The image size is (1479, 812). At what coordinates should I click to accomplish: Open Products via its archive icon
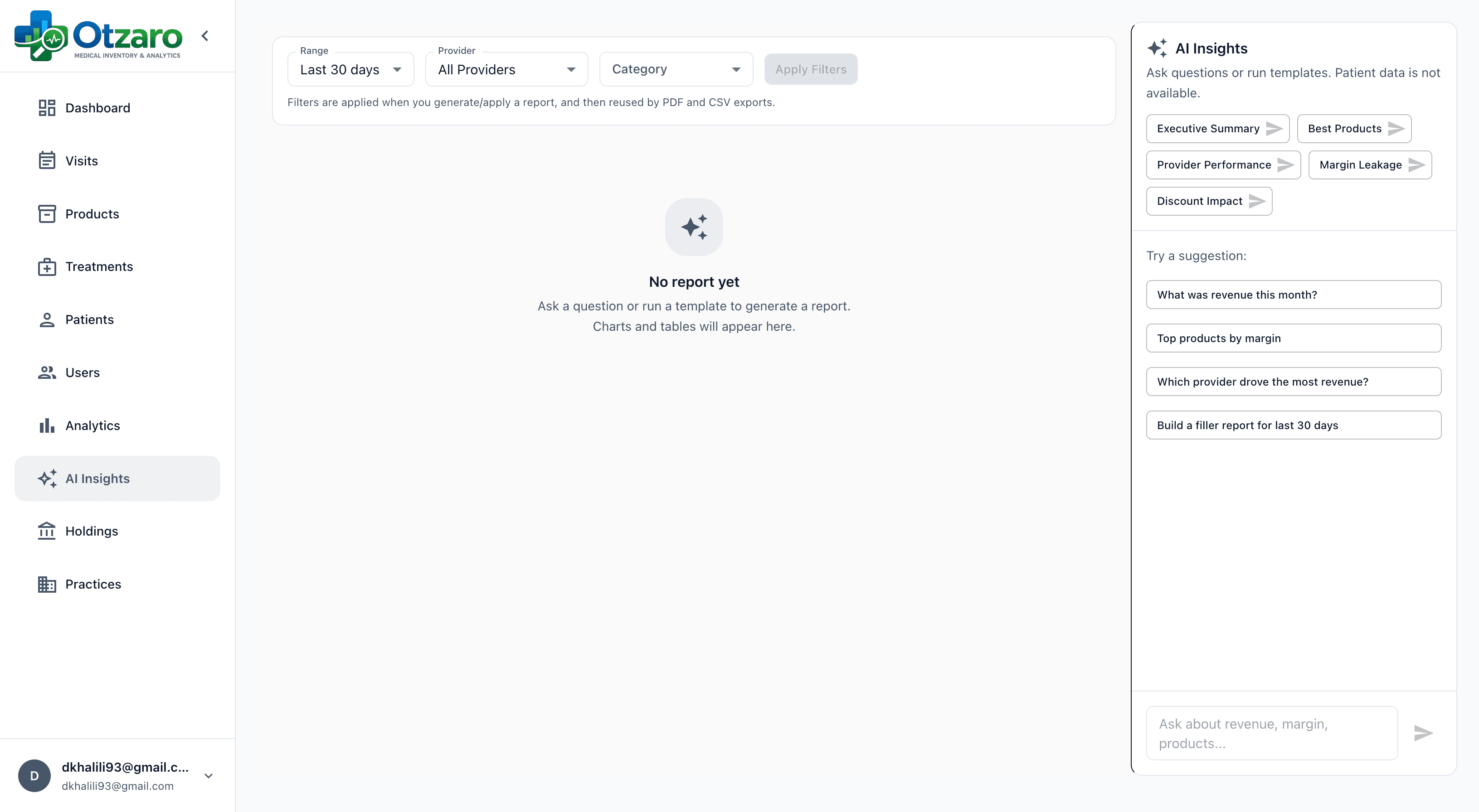[47, 213]
